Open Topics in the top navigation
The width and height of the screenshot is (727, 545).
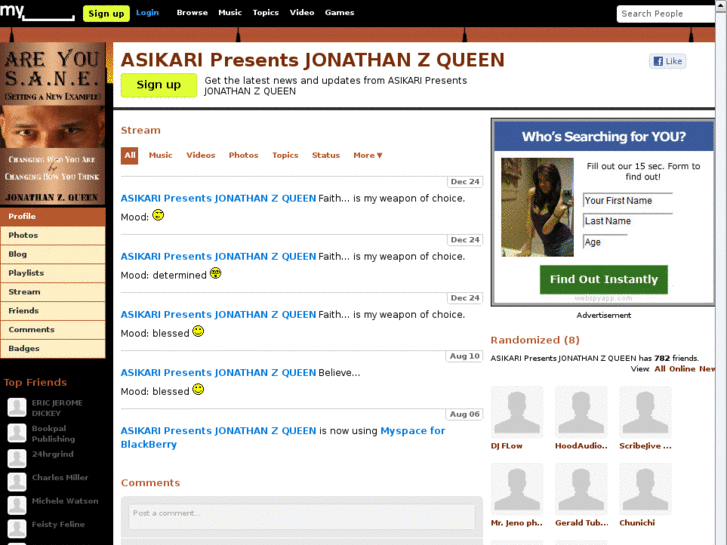coord(266,13)
